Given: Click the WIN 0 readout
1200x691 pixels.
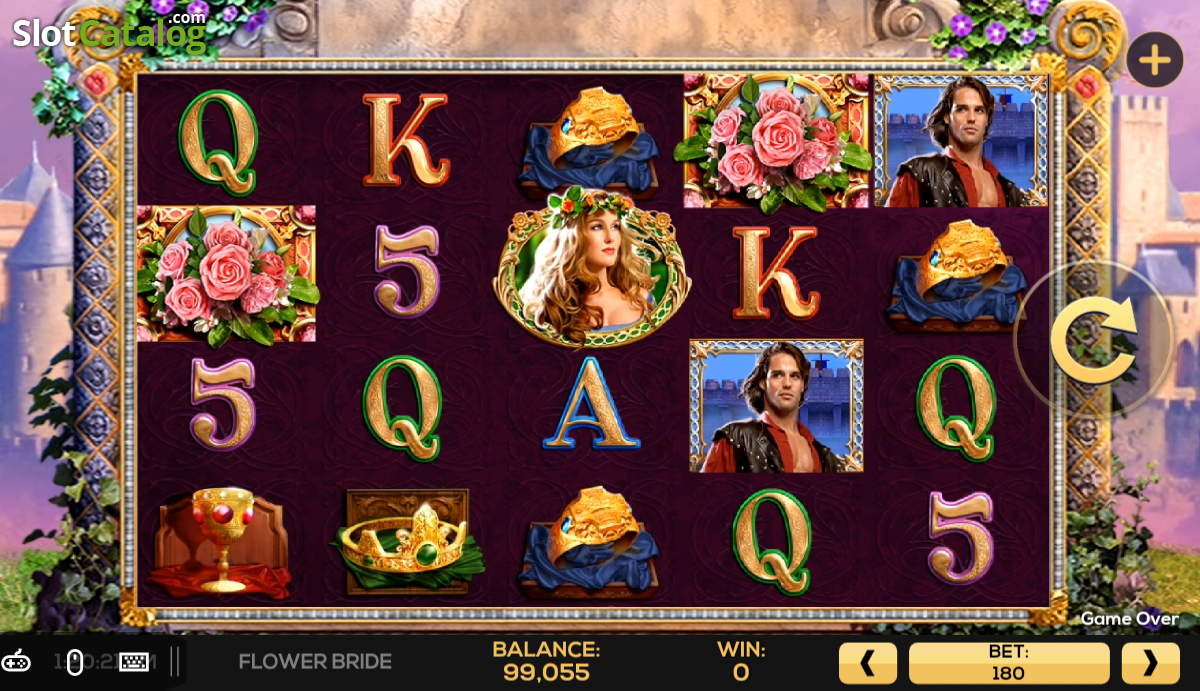Looking at the screenshot, I should pyautogui.click(x=741, y=661).
